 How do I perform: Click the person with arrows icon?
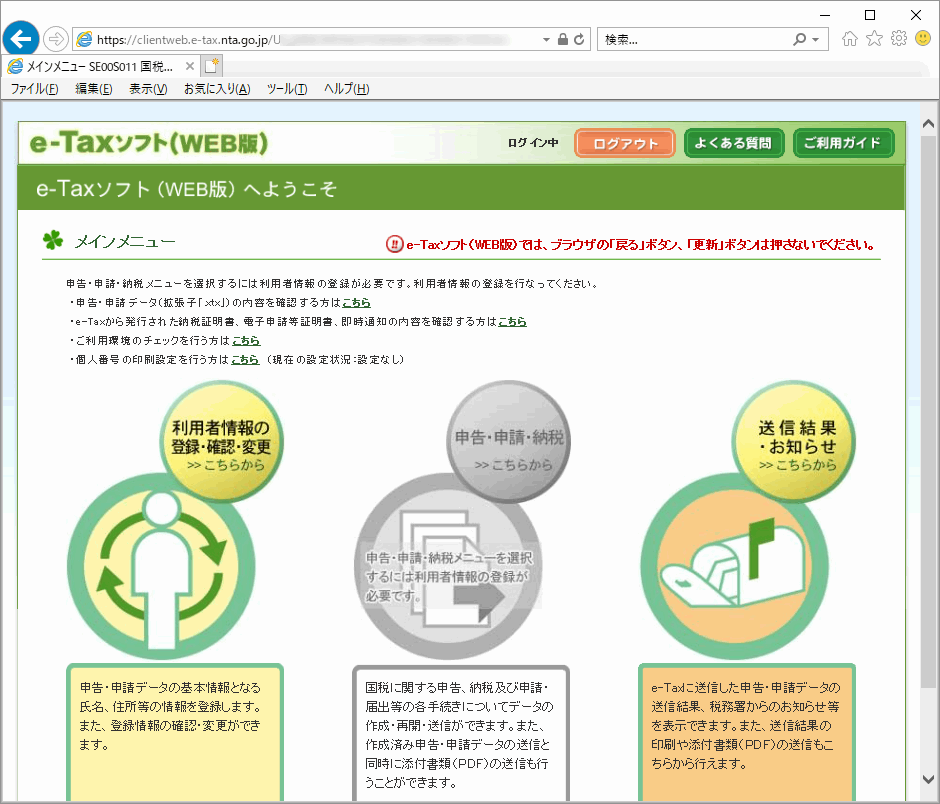161,567
